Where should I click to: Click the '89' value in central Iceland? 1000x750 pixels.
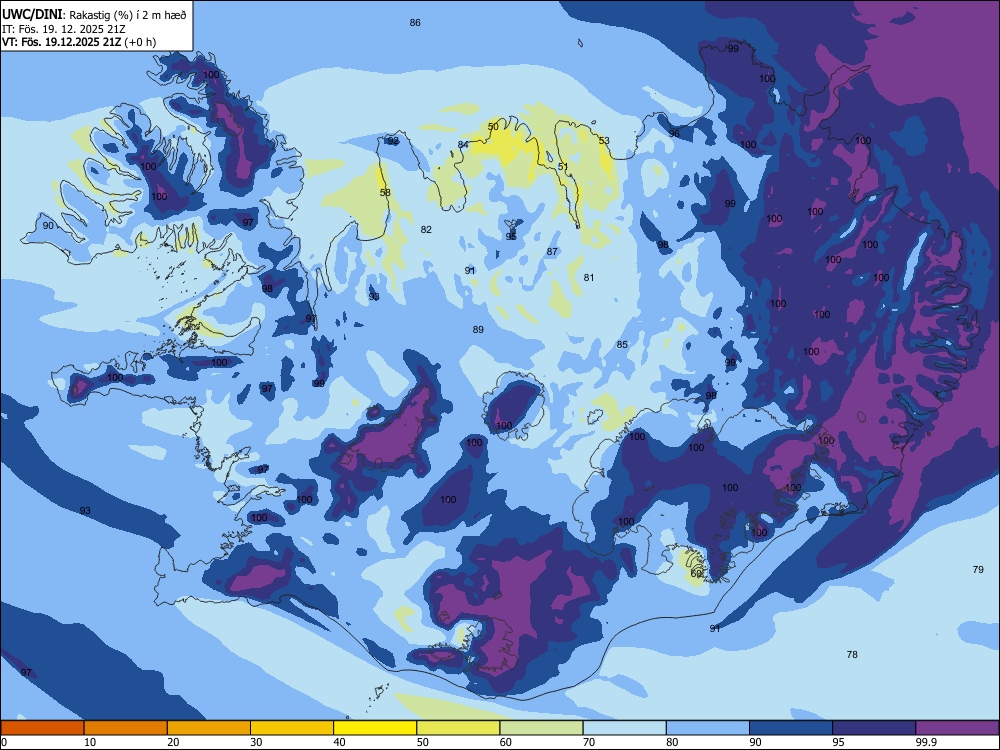(478, 330)
